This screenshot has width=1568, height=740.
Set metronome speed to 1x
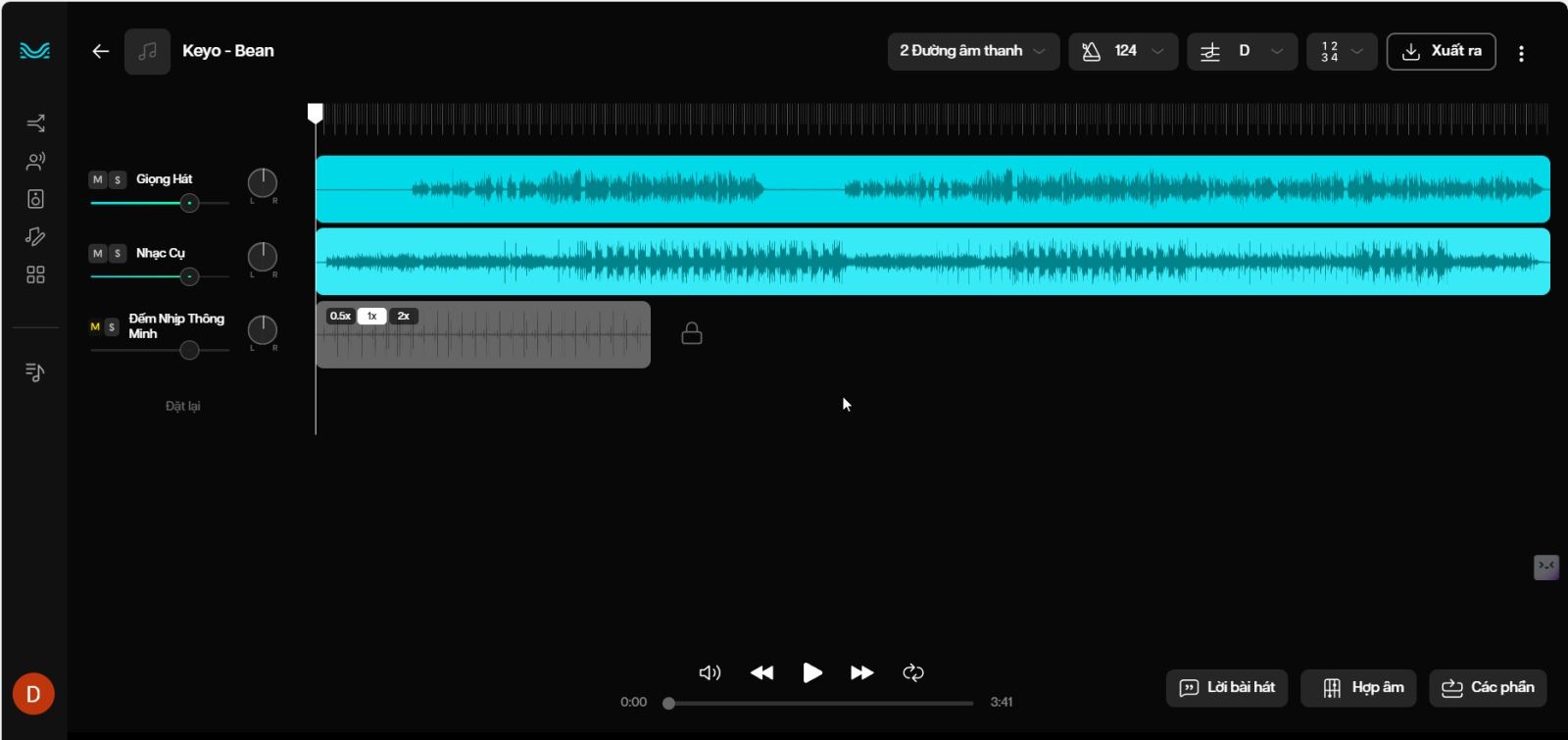[x=371, y=316]
